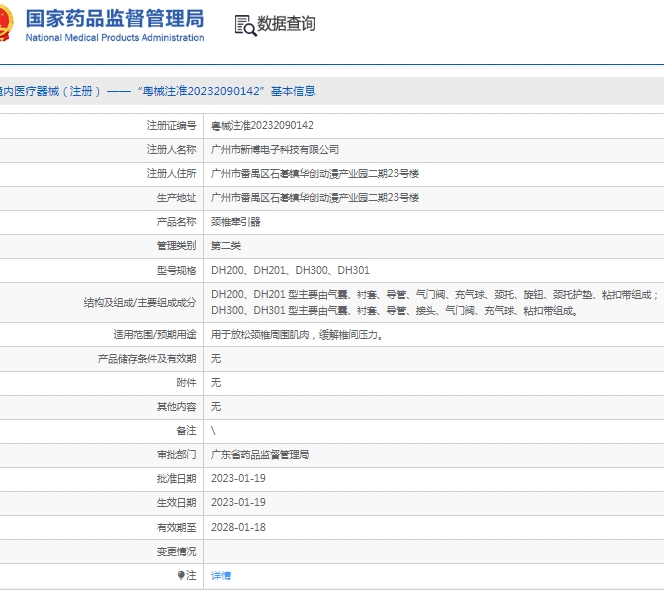Click the 变更情况 label

(177, 551)
